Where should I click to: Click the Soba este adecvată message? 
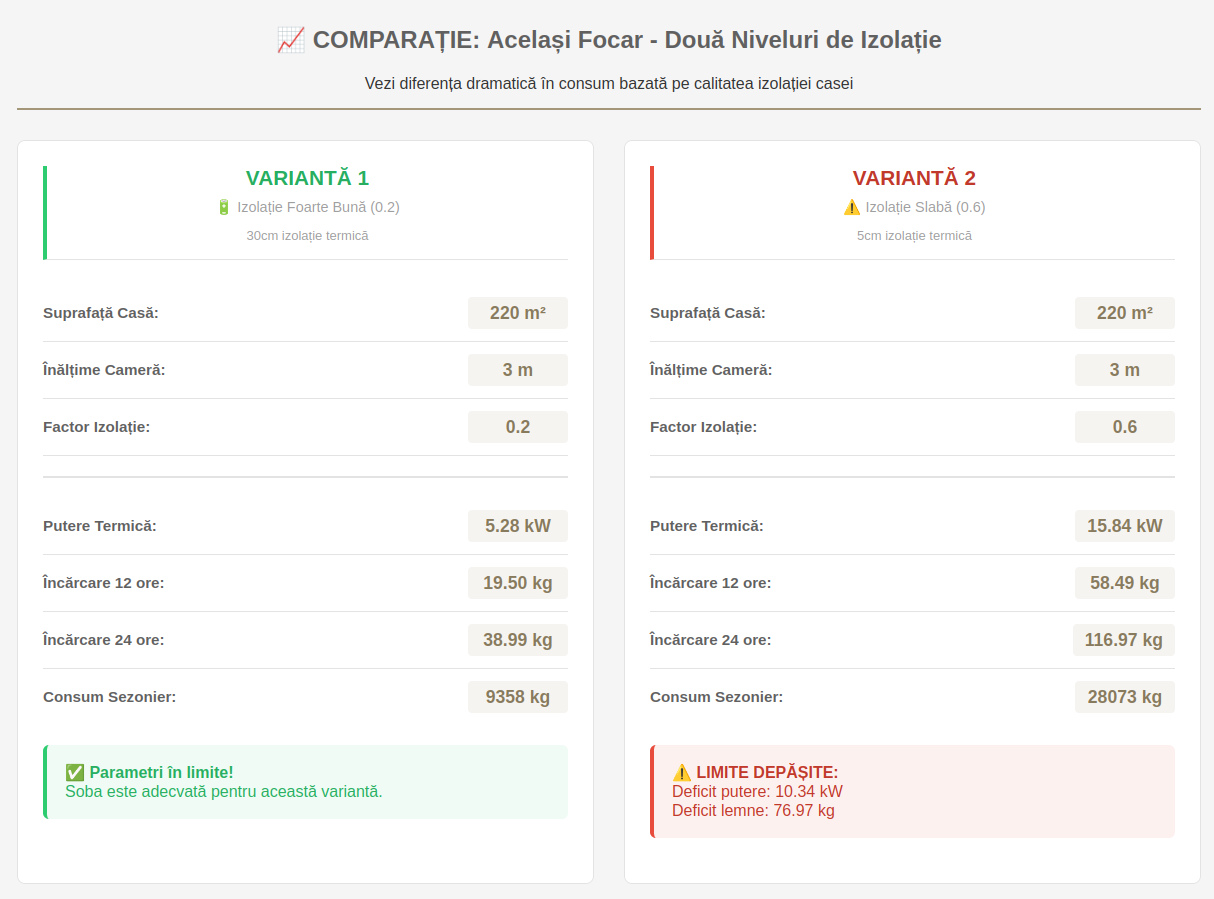[x=224, y=791]
